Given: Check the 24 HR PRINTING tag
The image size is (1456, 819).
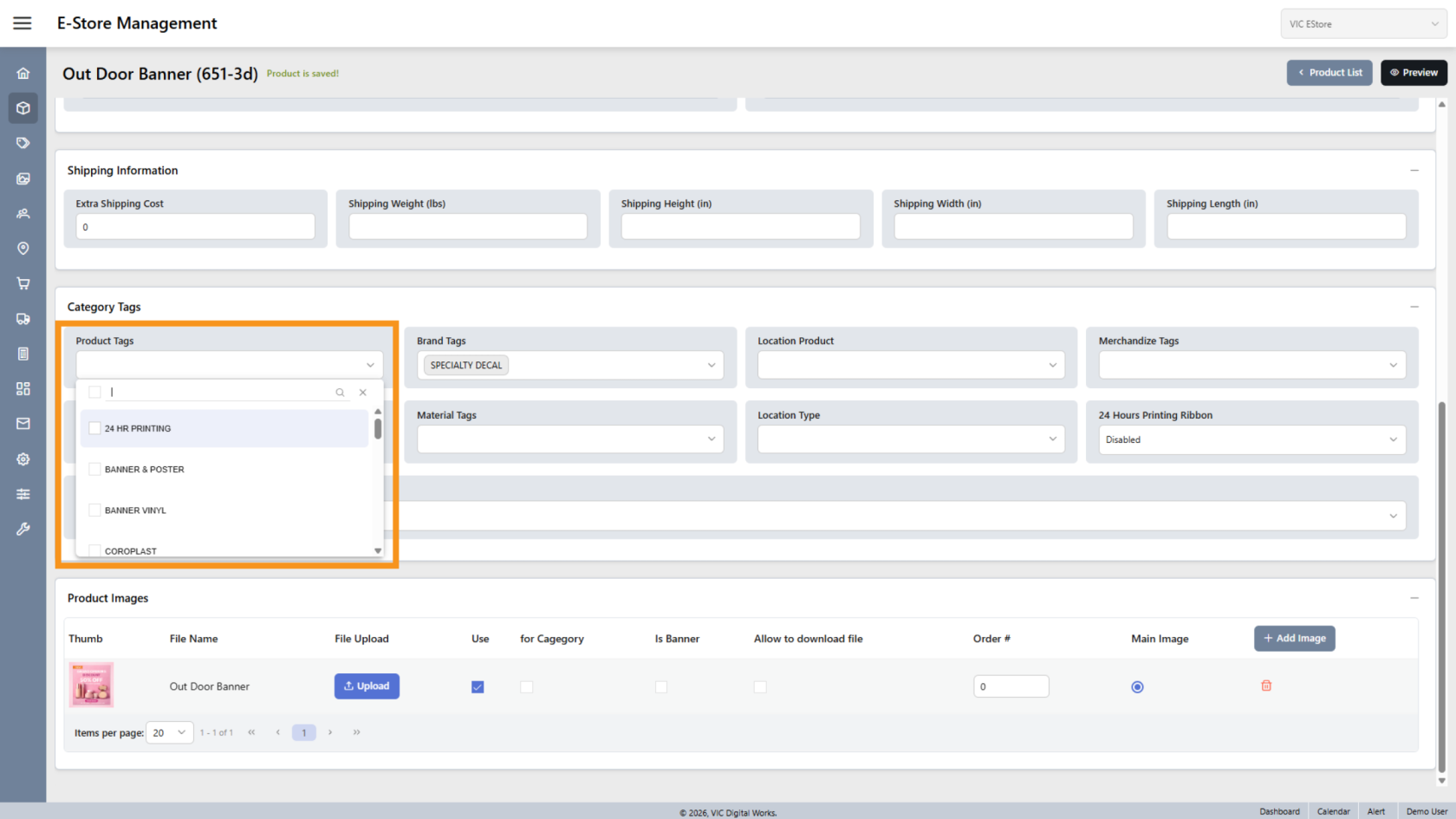Looking at the screenshot, I should coord(95,428).
